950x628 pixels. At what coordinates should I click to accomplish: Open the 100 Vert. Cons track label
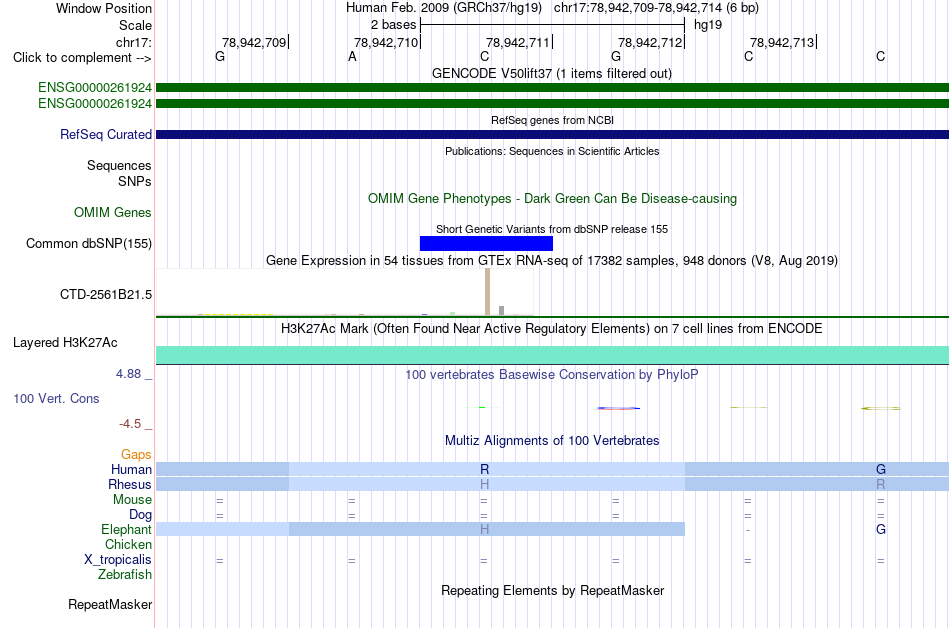pyautogui.click(x=56, y=398)
